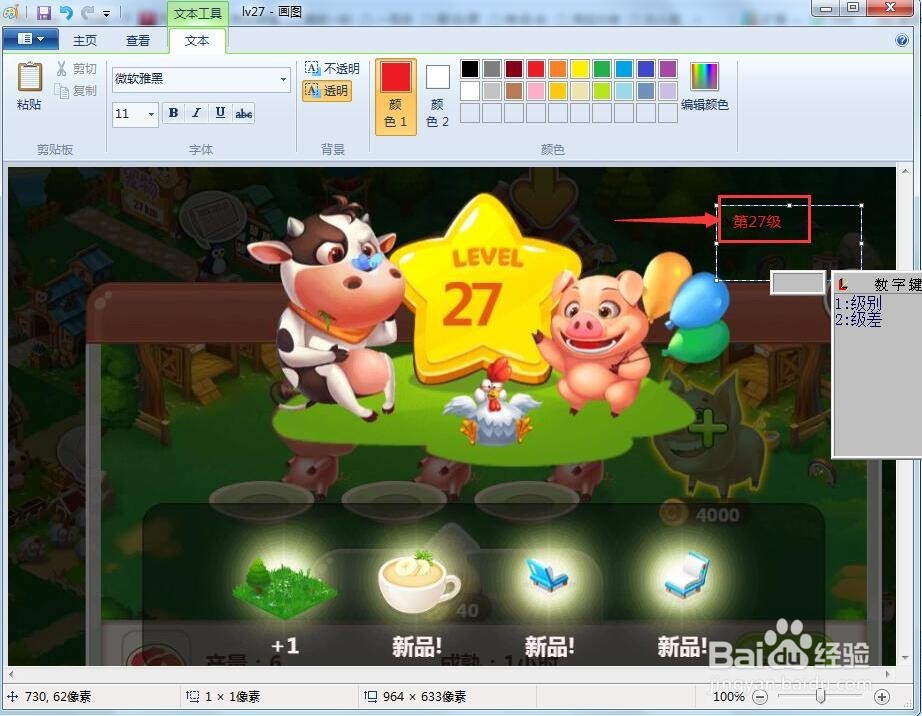Viewport: 922px width, 716px height.
Task: Pick the white palette swatch
Action: tap(470, 91)
